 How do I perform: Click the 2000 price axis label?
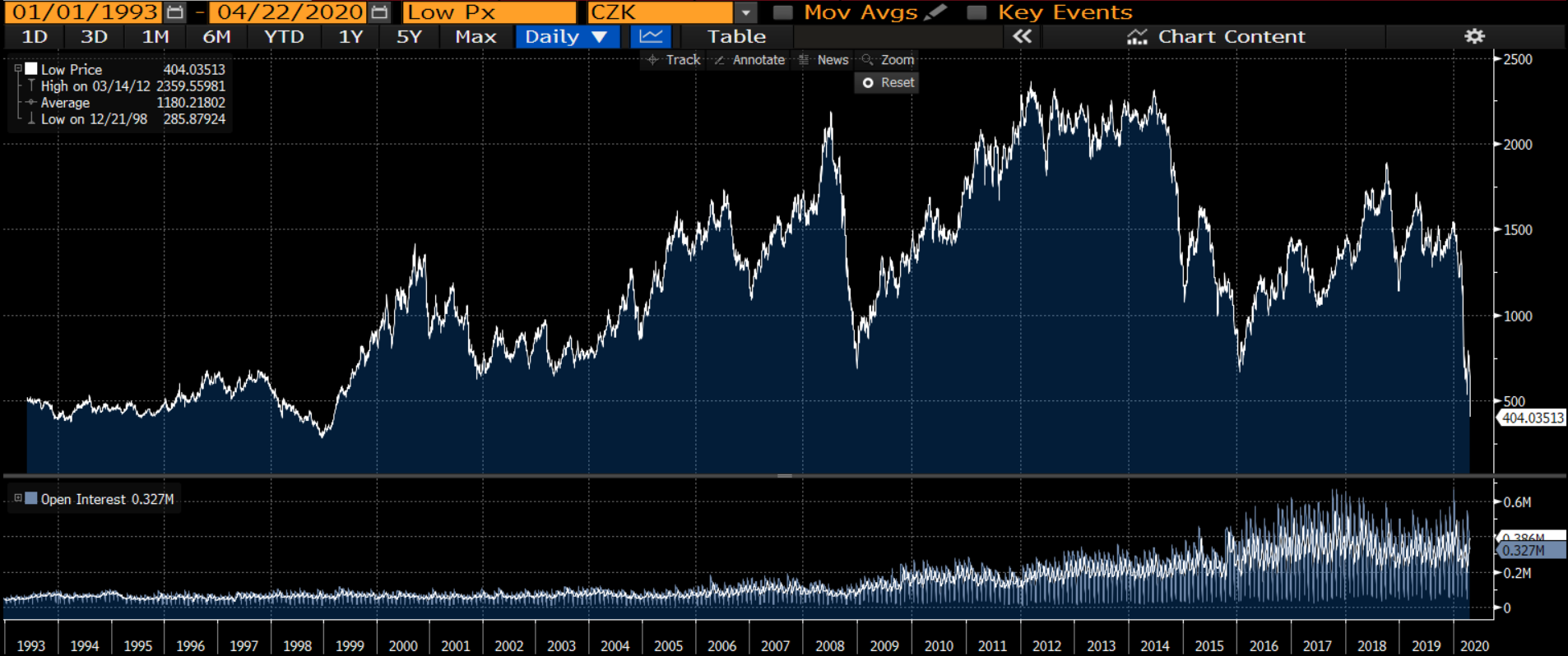click(1518, 145)
